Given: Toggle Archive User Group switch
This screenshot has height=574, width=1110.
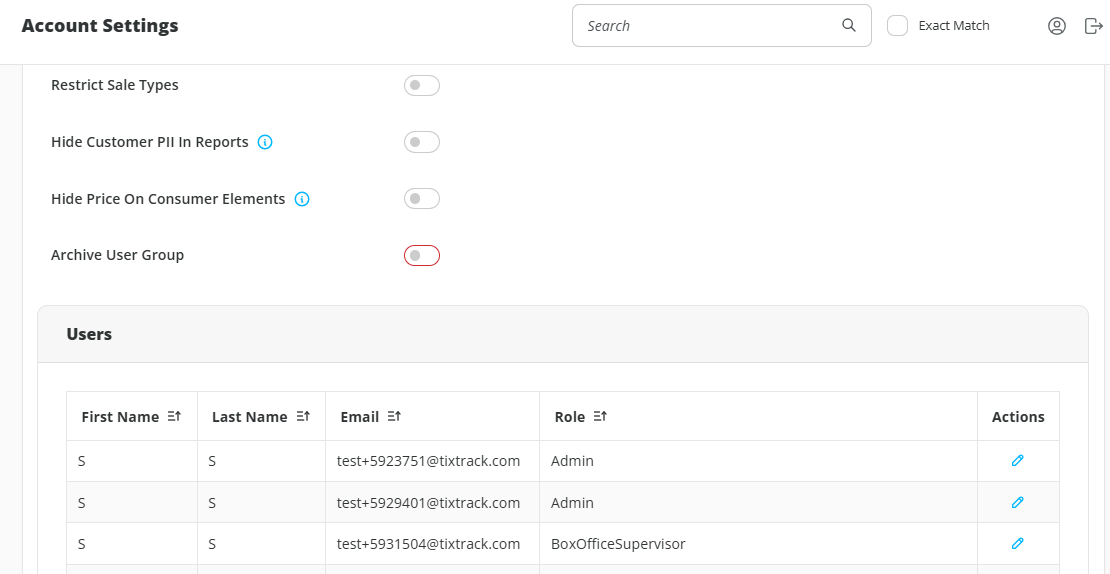Looking at the screenshot, I should [422, 256].
